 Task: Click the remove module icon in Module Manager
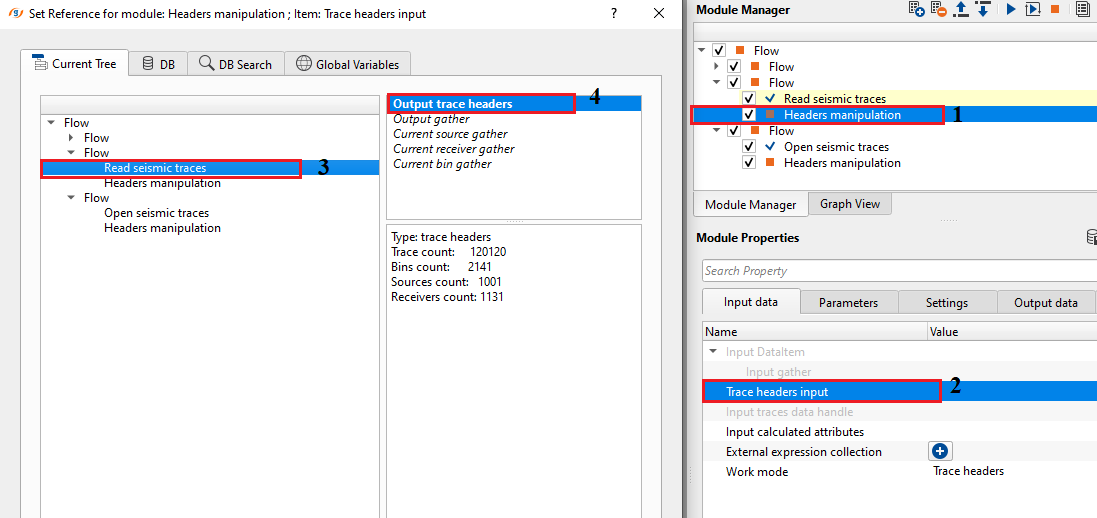tap(938, 9)
